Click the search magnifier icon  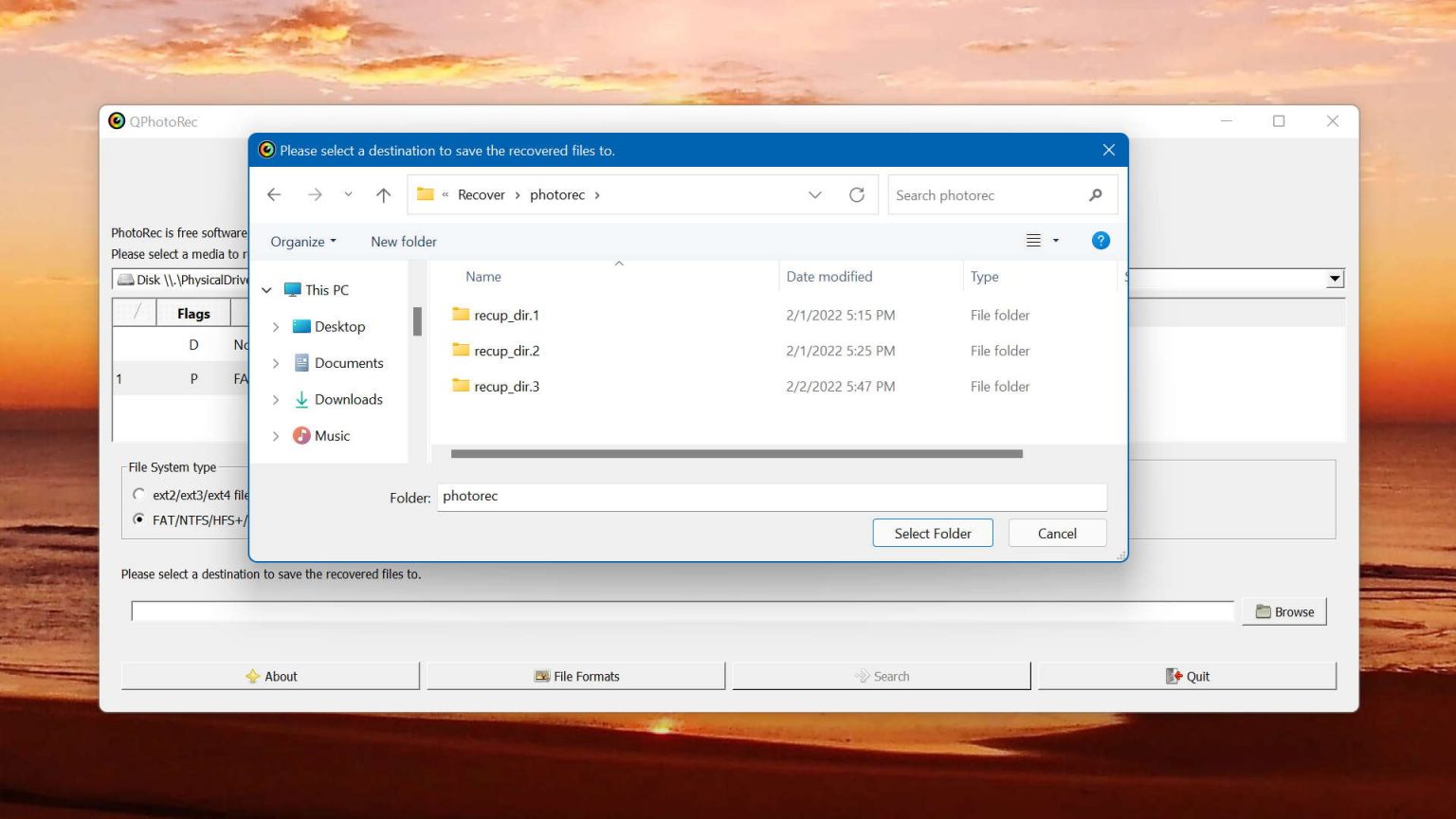[1096, 195]
